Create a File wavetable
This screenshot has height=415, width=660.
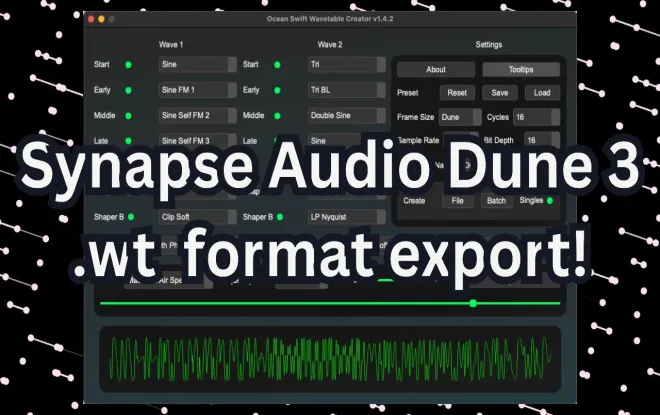pos(458,201)
